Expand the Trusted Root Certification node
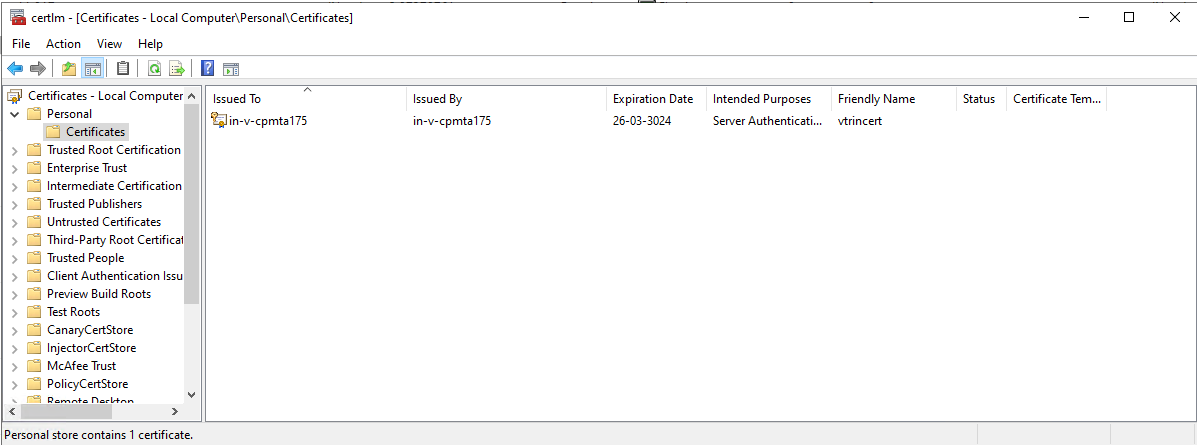Image resolution: width=1197 pixels, height=445 pixels. tap(15, 150)
